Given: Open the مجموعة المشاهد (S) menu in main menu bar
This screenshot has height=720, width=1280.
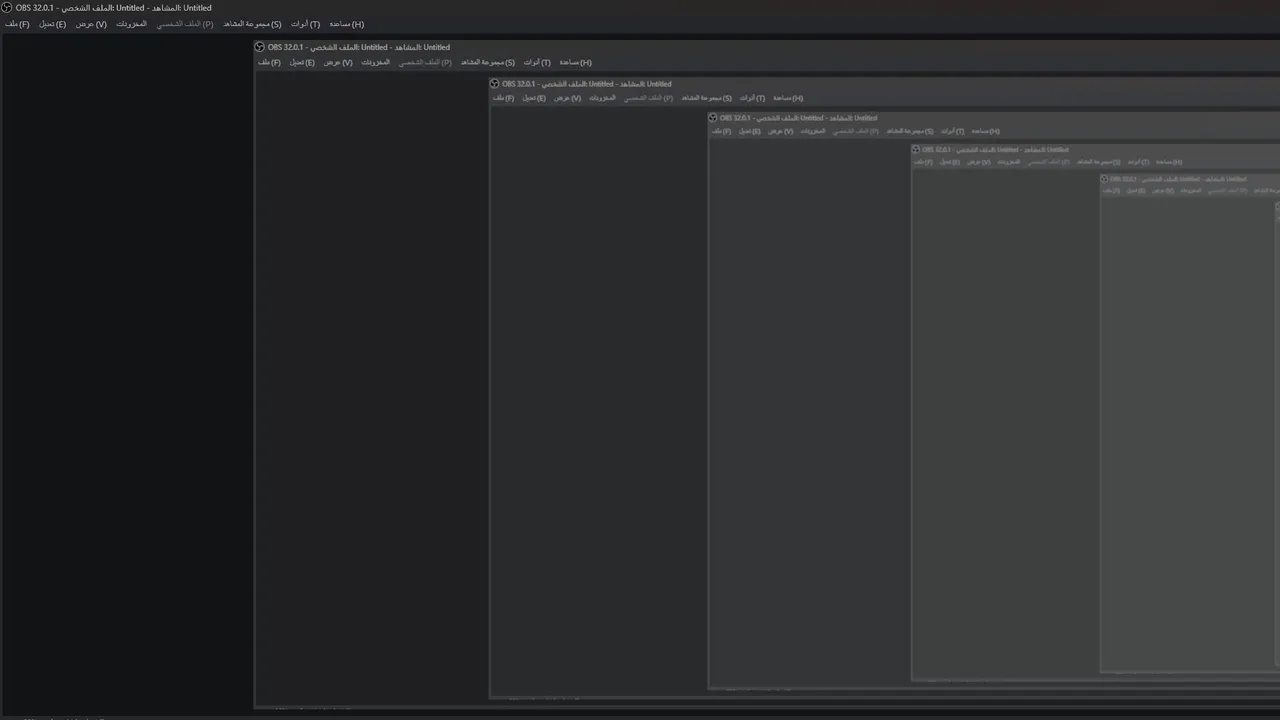Looking at the screenshot, I should click(252, 24).
